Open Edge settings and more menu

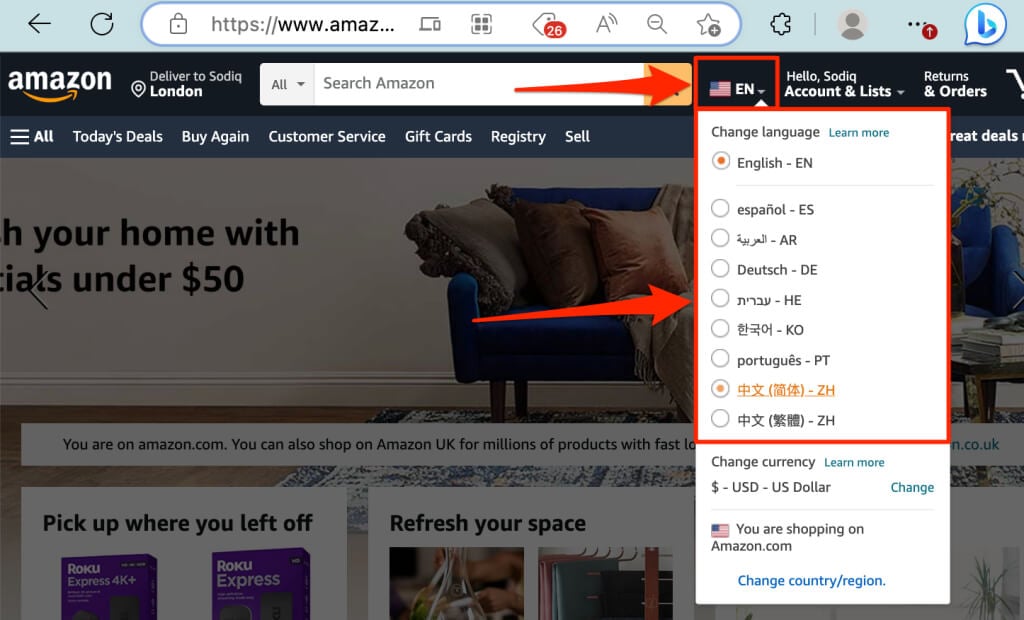[x=921, y=26]
